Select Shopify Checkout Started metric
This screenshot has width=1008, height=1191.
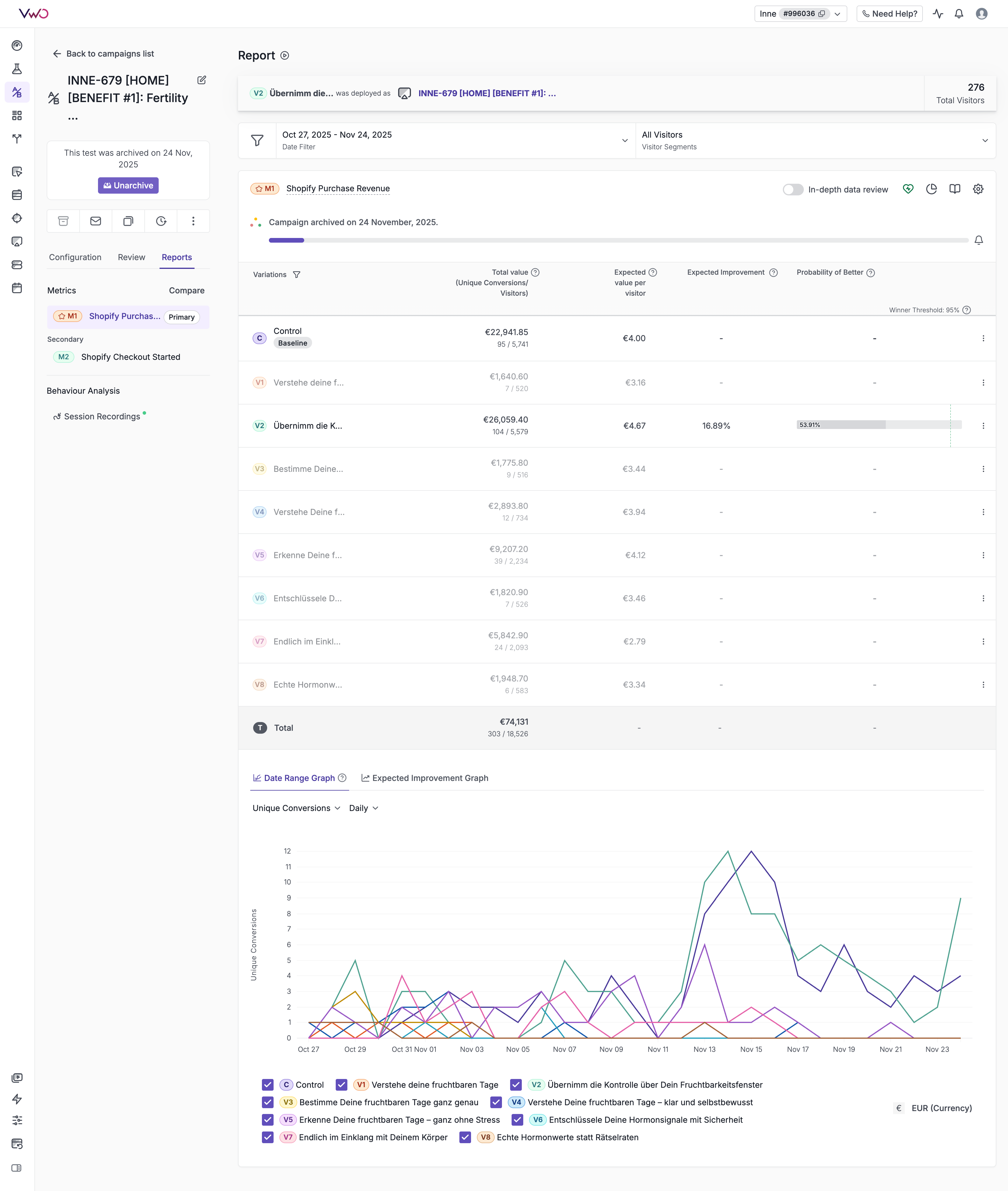coord(130,357)
